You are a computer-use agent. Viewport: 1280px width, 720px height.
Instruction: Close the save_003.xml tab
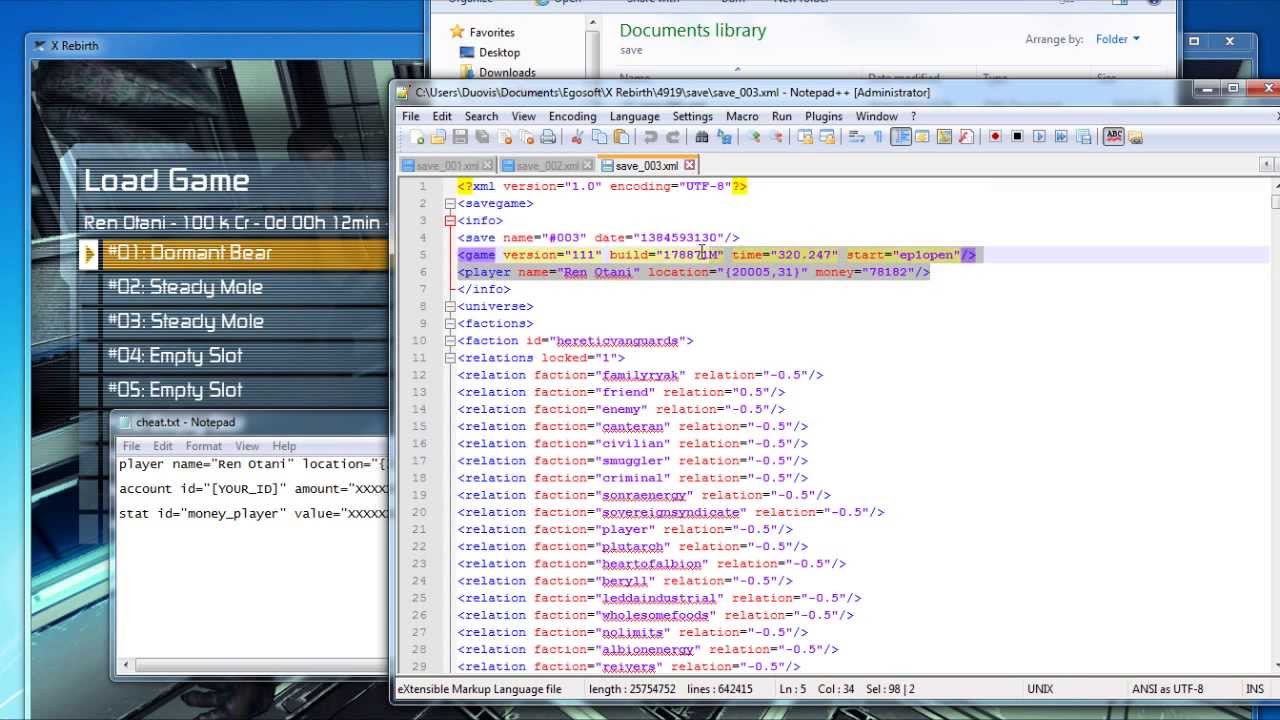pos(690,165)
